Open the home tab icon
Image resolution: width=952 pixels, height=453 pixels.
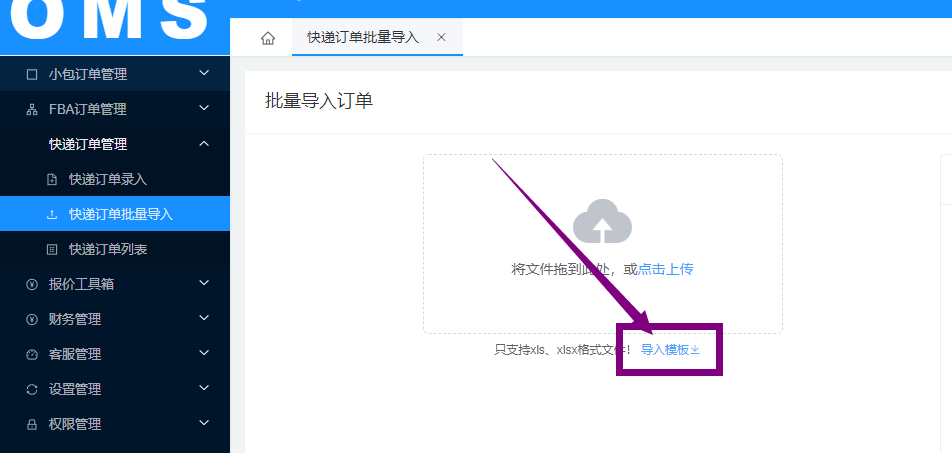(x=268, y=38)
